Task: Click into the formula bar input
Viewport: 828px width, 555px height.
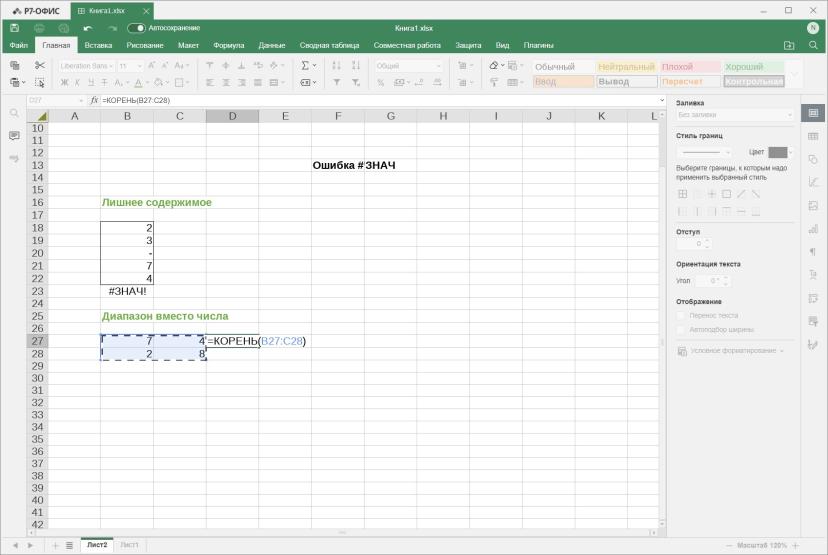Action: click(378, 100)
